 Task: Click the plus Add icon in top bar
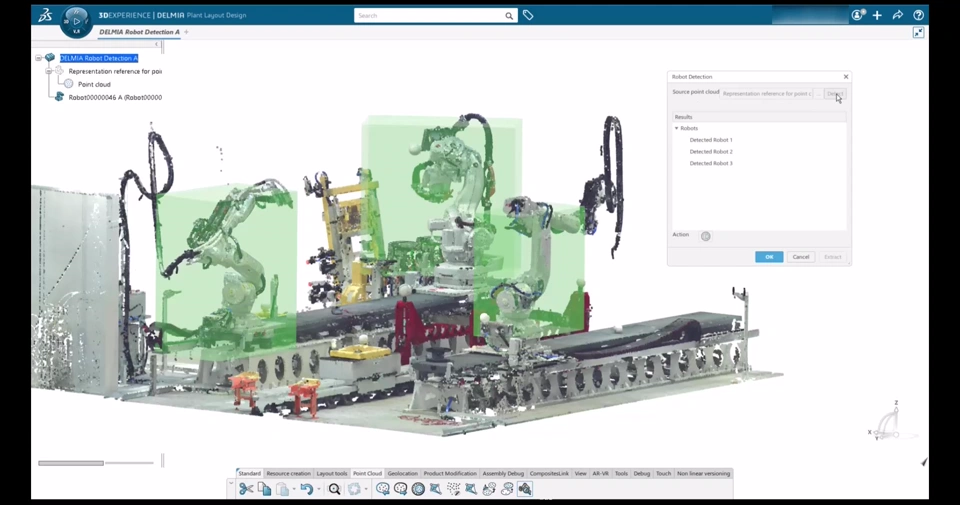(877, 15)
